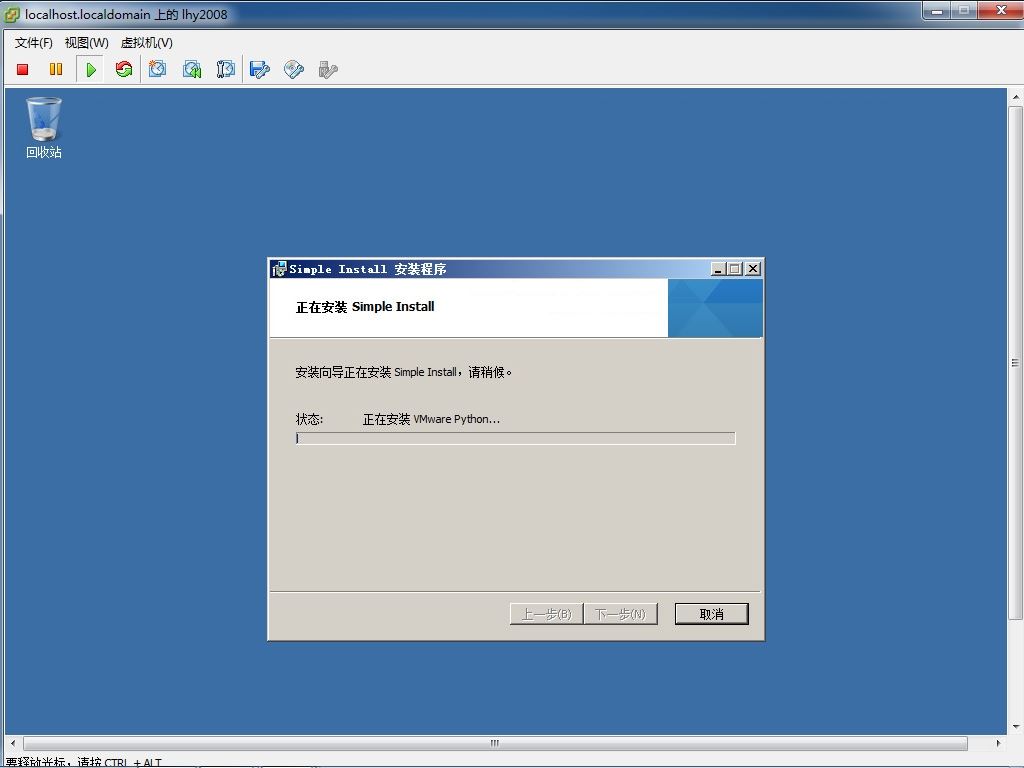Click the 上一步(B) back button
Image resolution: width=1024 pixels, height=768 pixels.
tap(546, 614)
